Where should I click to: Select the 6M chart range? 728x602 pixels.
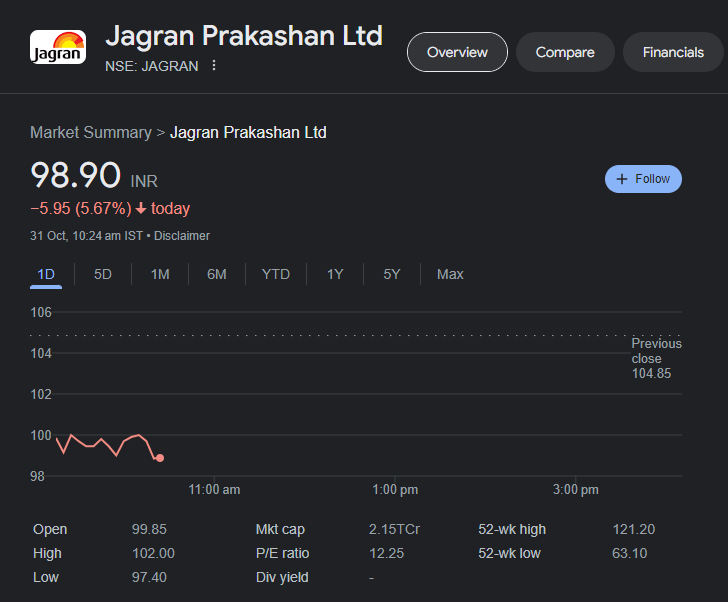(217, 274)
